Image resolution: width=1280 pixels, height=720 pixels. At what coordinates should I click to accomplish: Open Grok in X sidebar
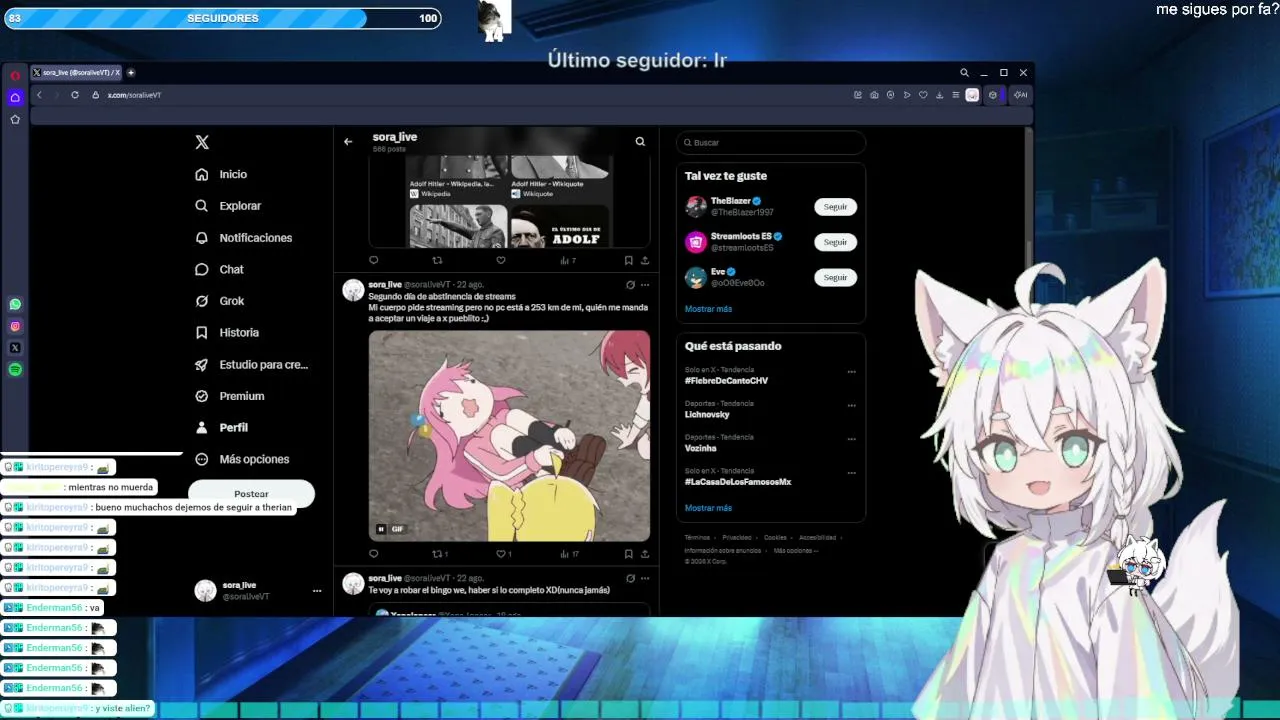click(219, 301)
